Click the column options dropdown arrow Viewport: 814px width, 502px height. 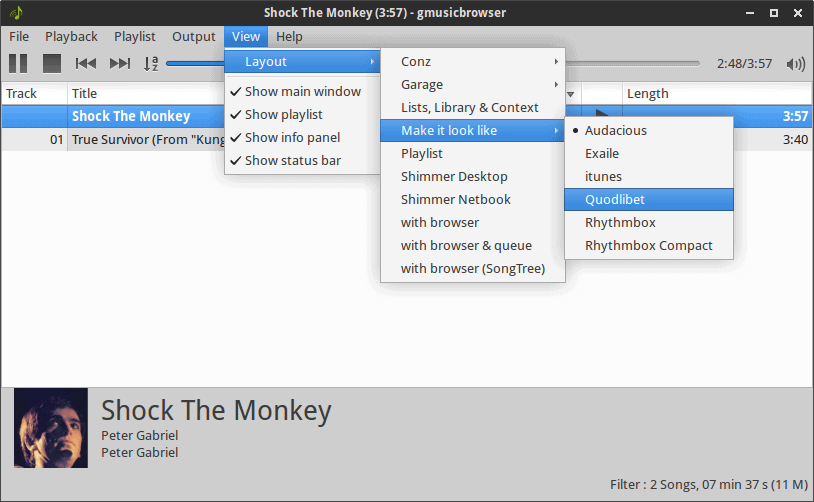571,94
